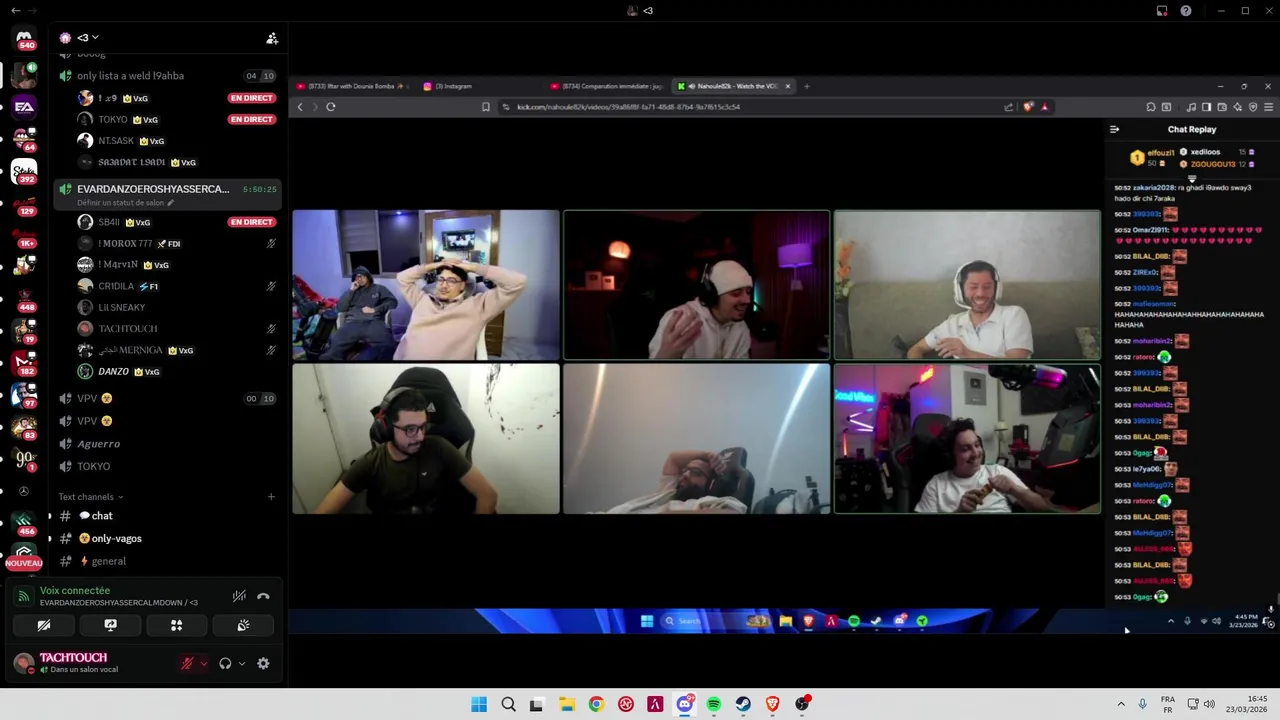Image resolution: width=1280 pixels, height=720 pixels.
Task: Collapse the Text channels category
Action: click(x=90, y=496)
